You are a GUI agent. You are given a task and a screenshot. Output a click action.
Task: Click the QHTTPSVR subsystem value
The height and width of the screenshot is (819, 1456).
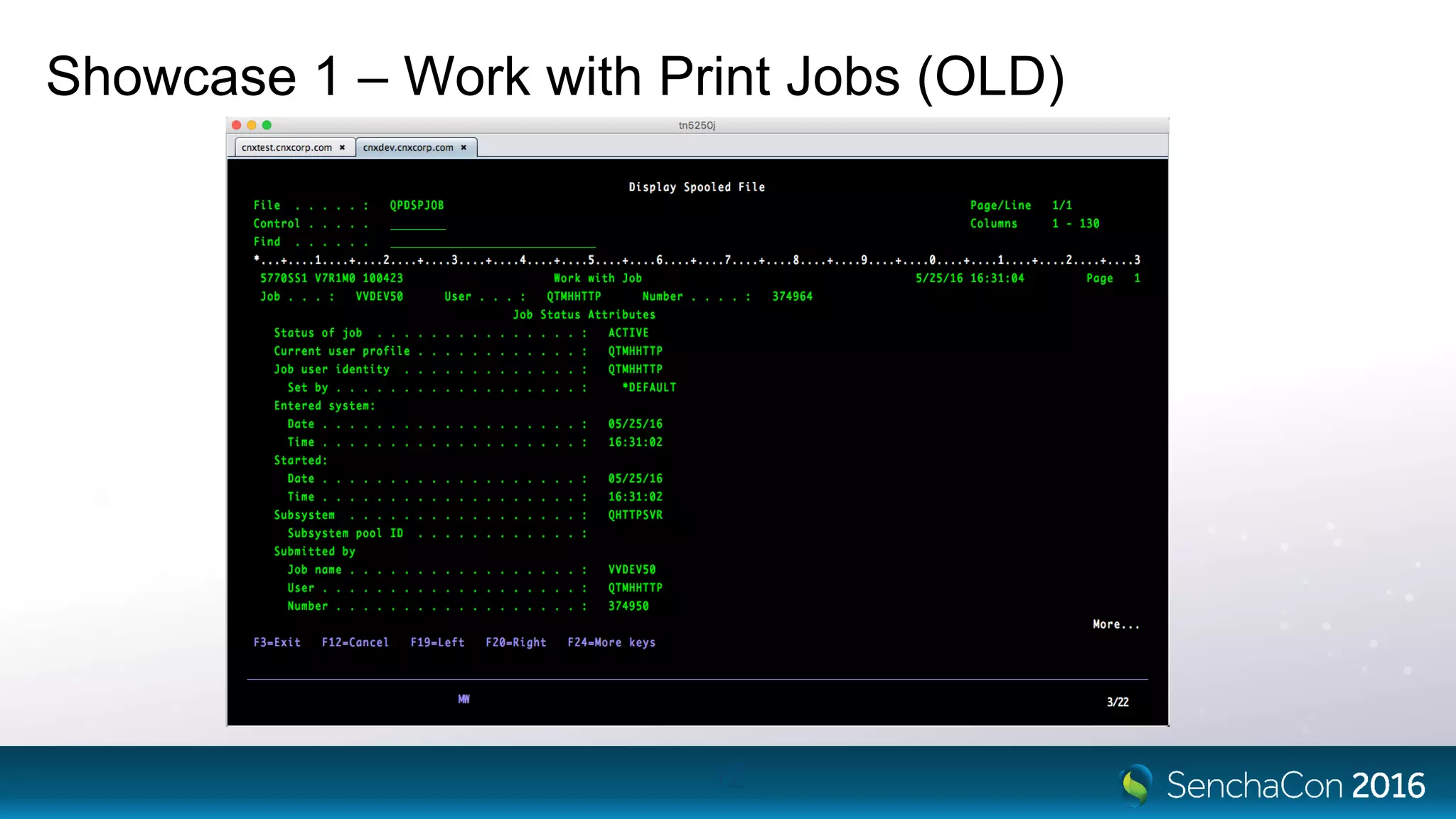635,515
